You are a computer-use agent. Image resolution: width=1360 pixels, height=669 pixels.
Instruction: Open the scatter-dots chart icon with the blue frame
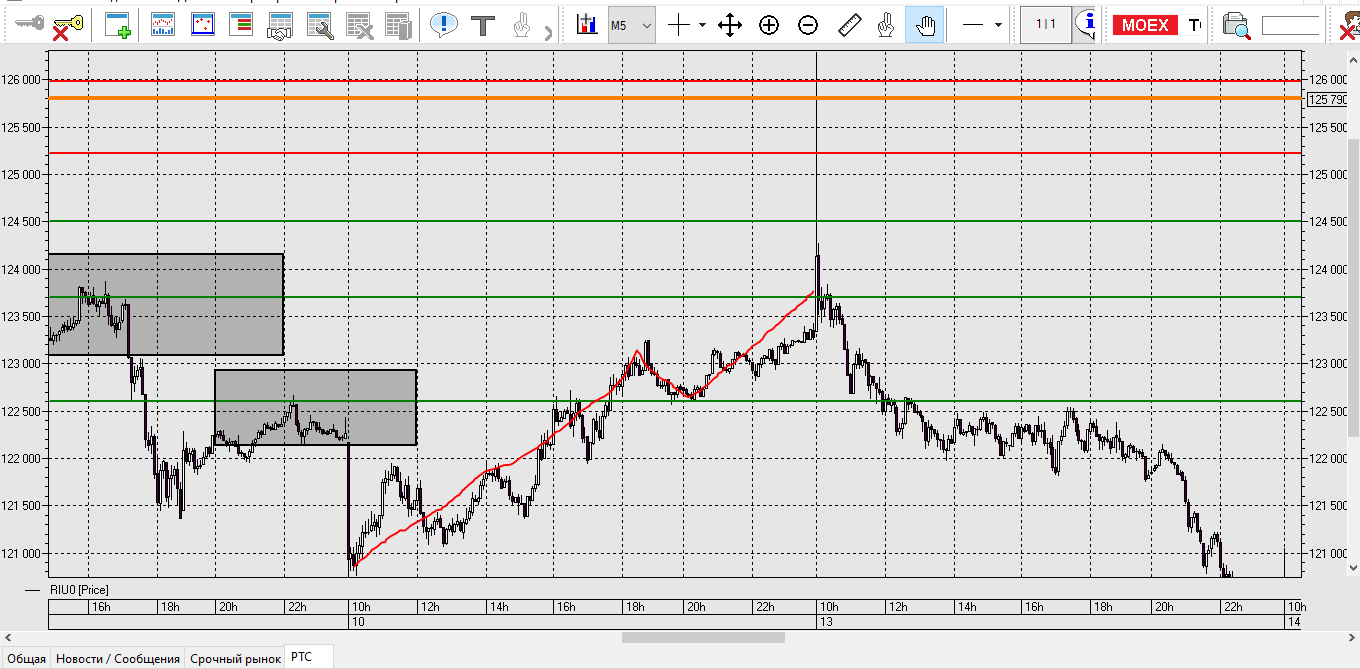(x=203, y=25)
